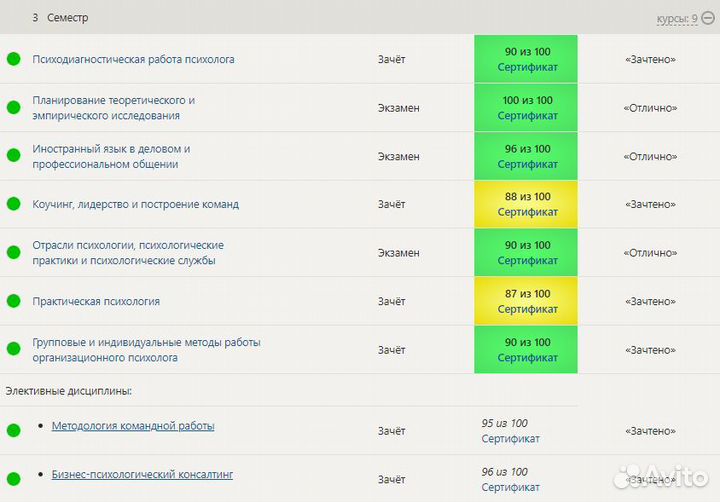Click «Зачтено» grade for Психодиагностическая работа психолога
The width and height of the screenshot is (720, 502).
[x=650, y=59]
